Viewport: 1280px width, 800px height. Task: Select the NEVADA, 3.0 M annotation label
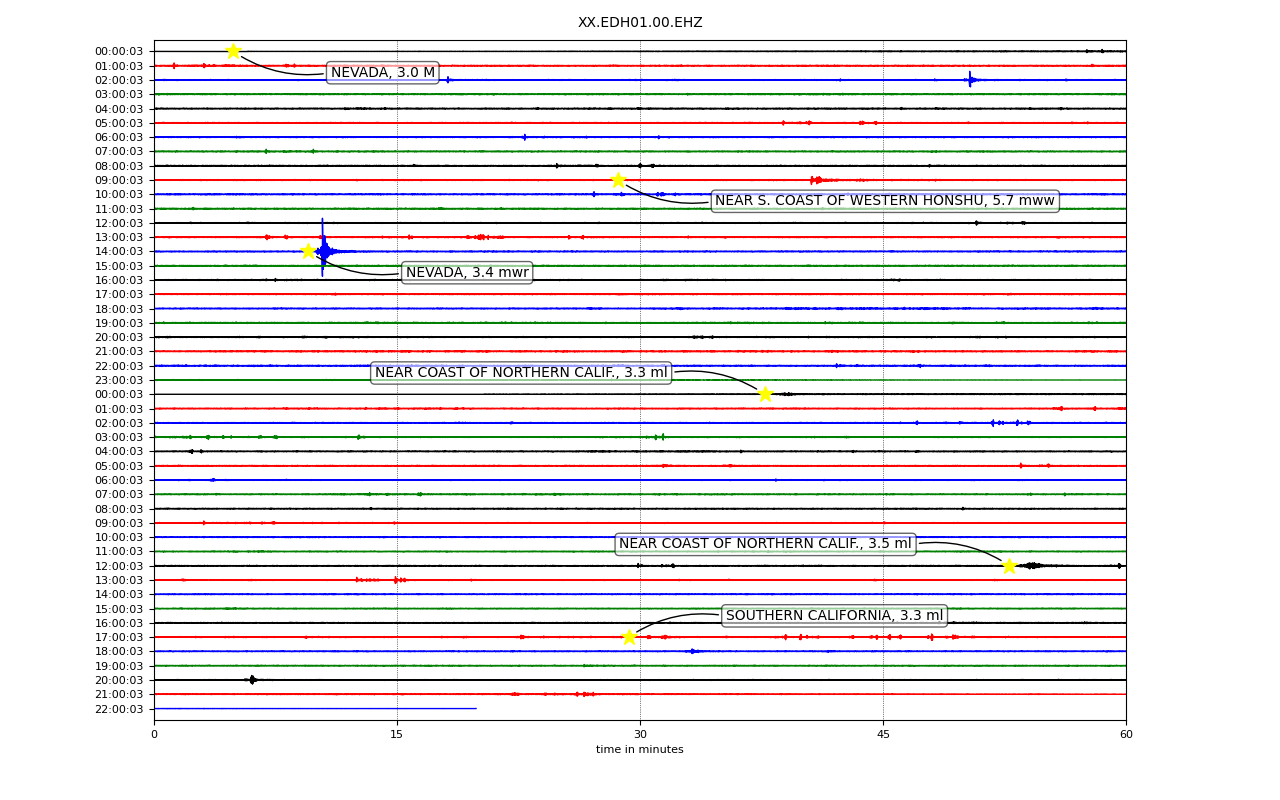383,73
